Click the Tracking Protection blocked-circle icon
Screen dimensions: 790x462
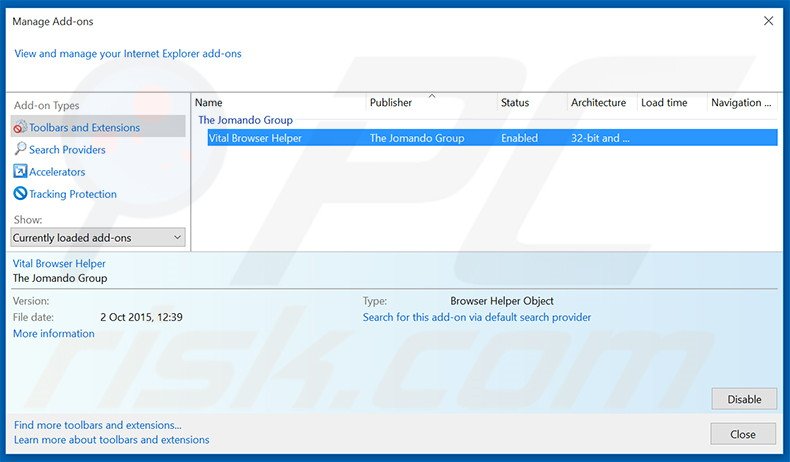point(20,193)
